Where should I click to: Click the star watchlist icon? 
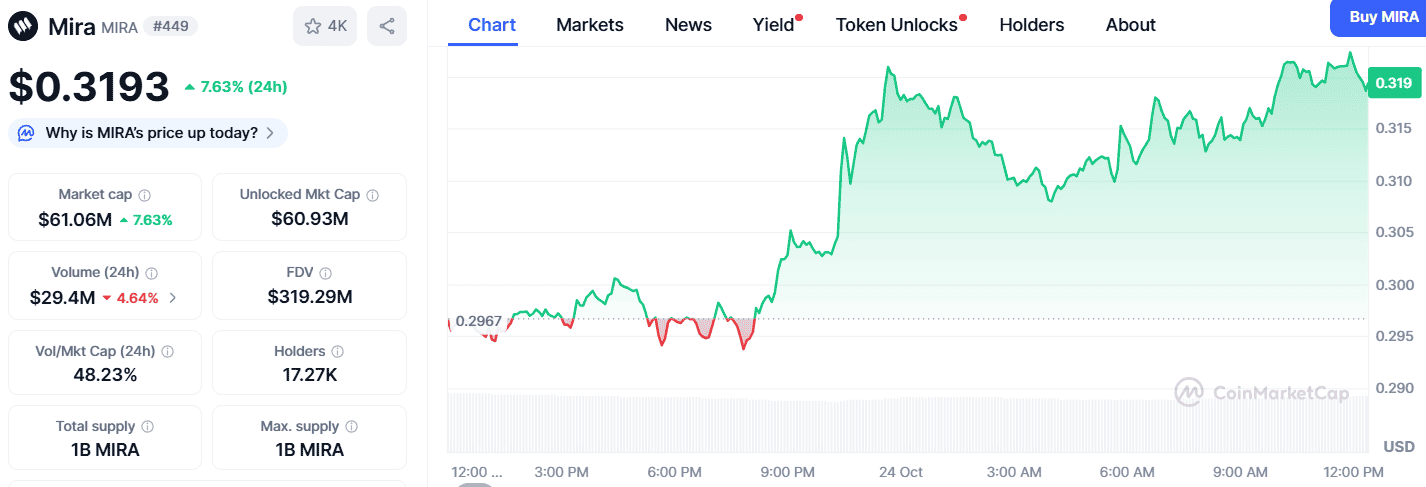(x=313, y=26)
